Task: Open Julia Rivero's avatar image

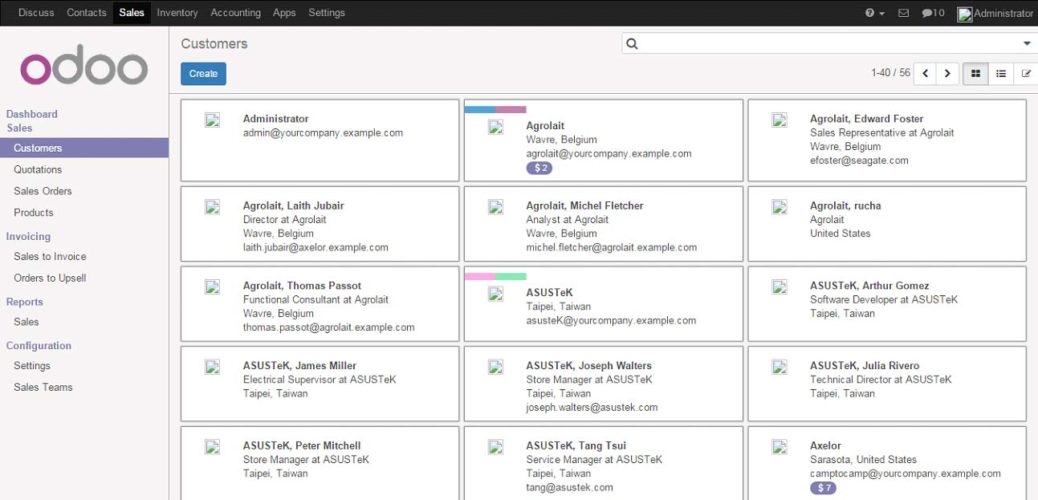Action: click(779, 366)
